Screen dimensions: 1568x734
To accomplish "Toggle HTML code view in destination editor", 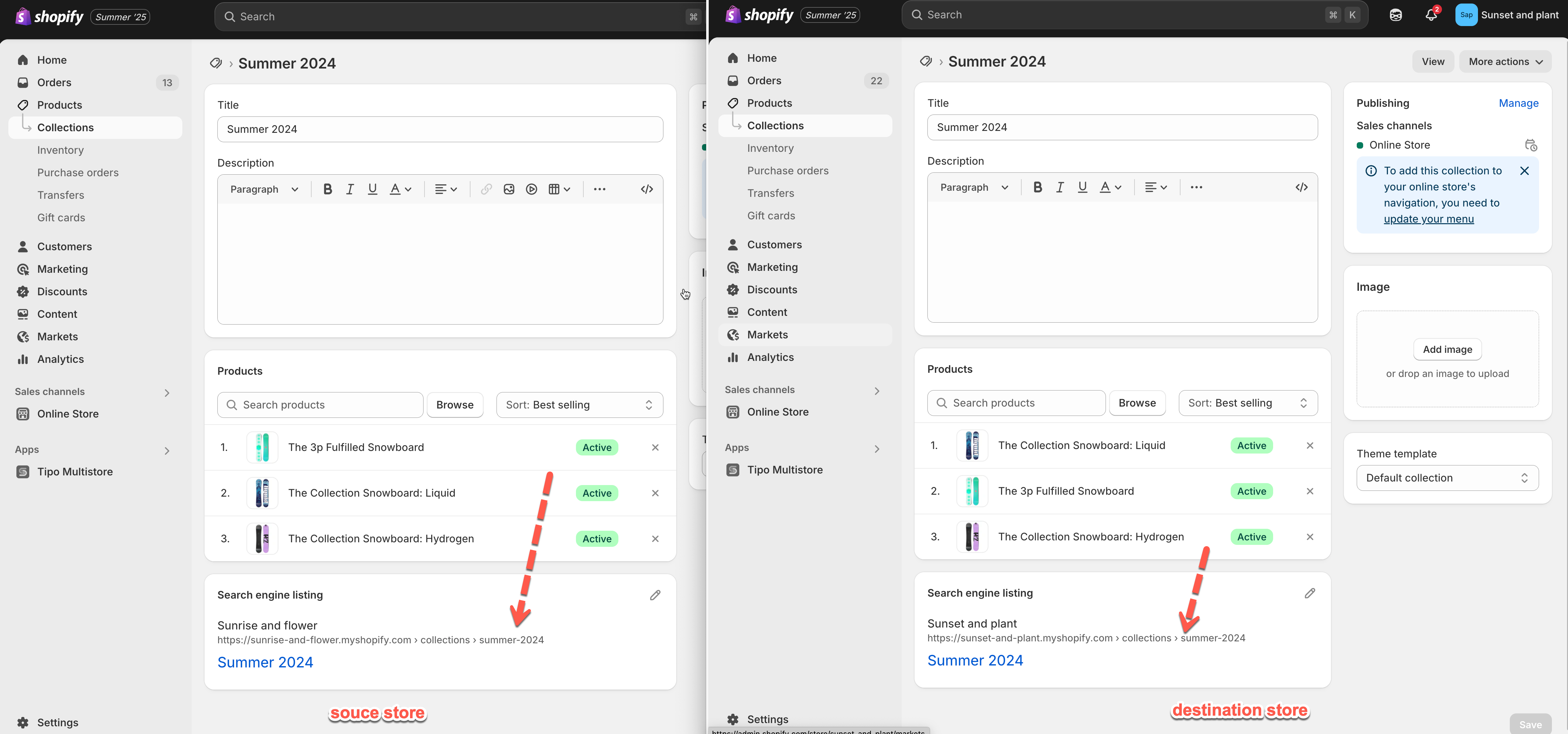I will pyautogui.click(x=1301, y=188).
